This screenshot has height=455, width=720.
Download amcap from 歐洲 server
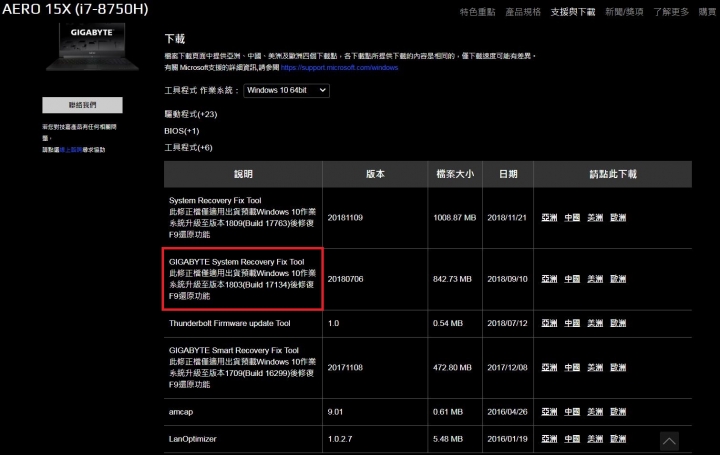(618, 412)
